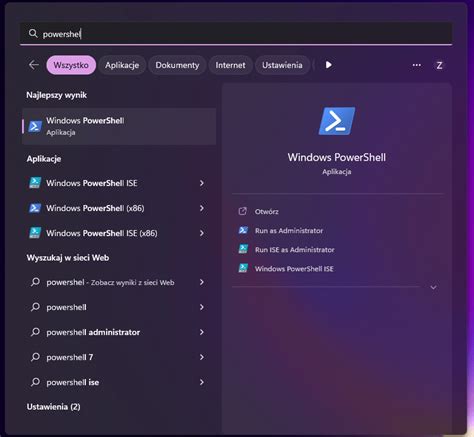The width and height of the screenshot is (474, 437).
Task: Click the large PowerShell logo in the preview pane
Action: 337,121
